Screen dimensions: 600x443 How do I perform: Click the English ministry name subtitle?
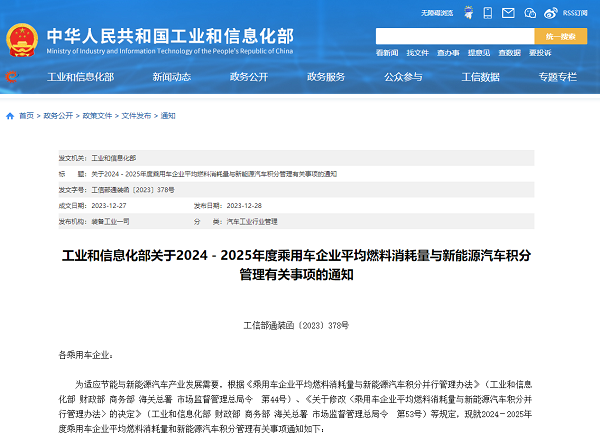(x=170, y=51)
